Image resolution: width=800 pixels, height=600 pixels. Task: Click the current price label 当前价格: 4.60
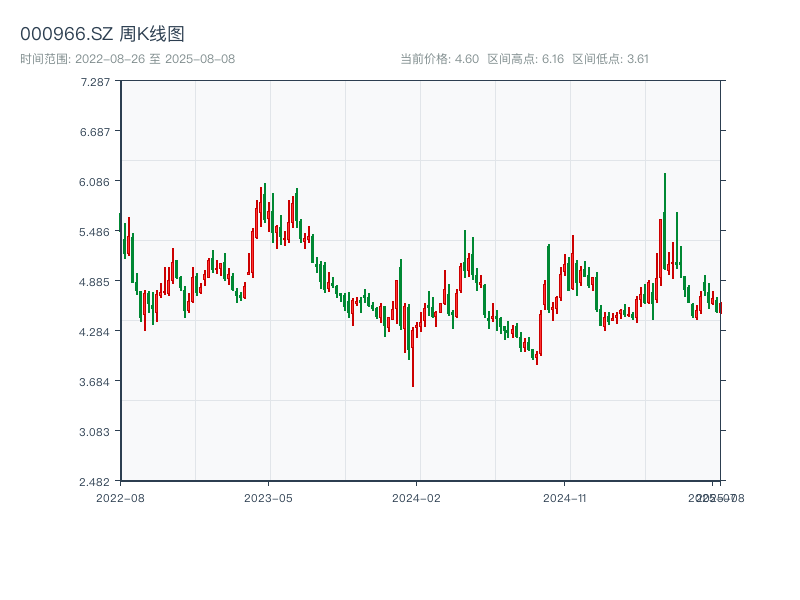pos(439,59)
